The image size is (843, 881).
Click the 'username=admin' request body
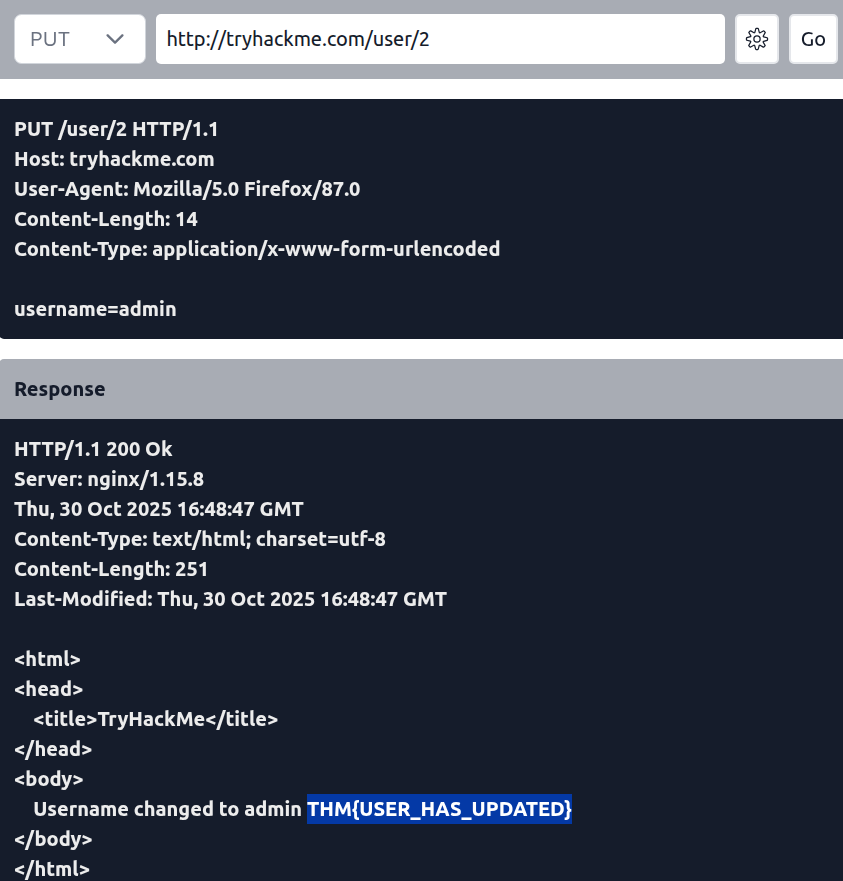pos(95,309)
